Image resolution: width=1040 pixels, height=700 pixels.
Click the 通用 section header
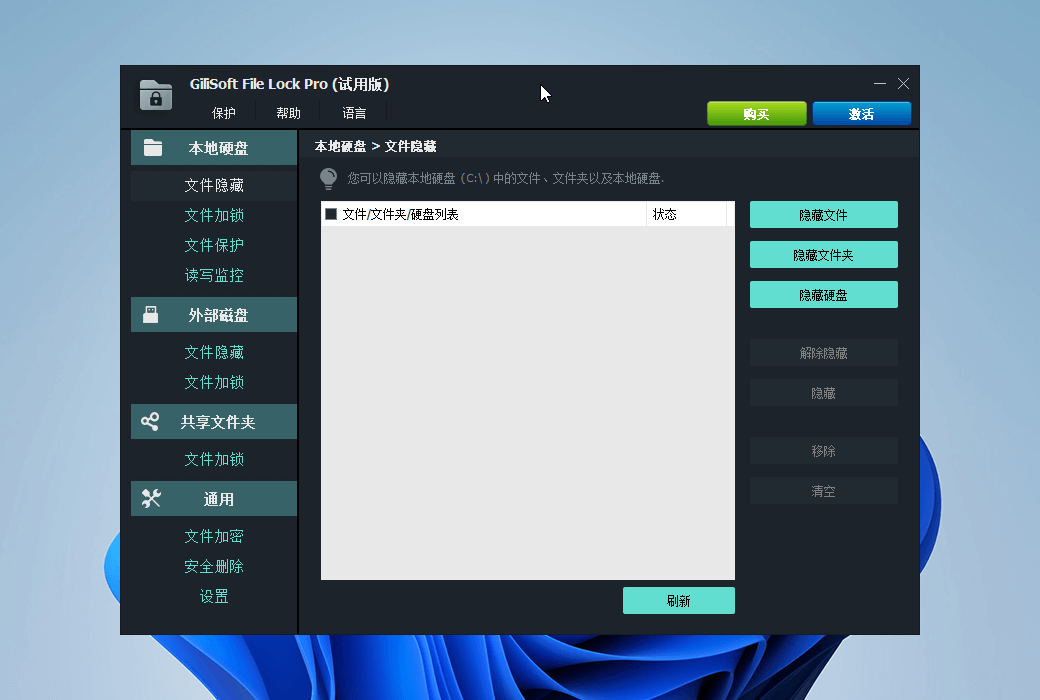(x=214, y=498)
